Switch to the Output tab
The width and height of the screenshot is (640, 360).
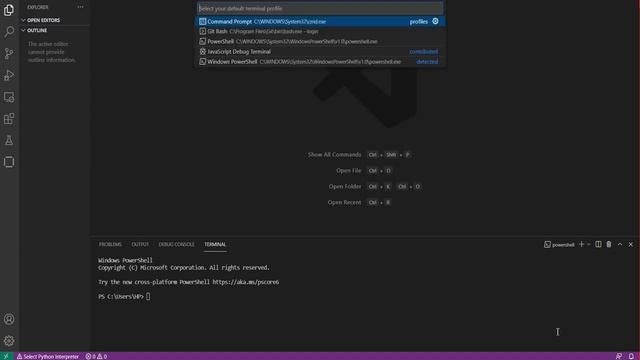click(140, 244)
